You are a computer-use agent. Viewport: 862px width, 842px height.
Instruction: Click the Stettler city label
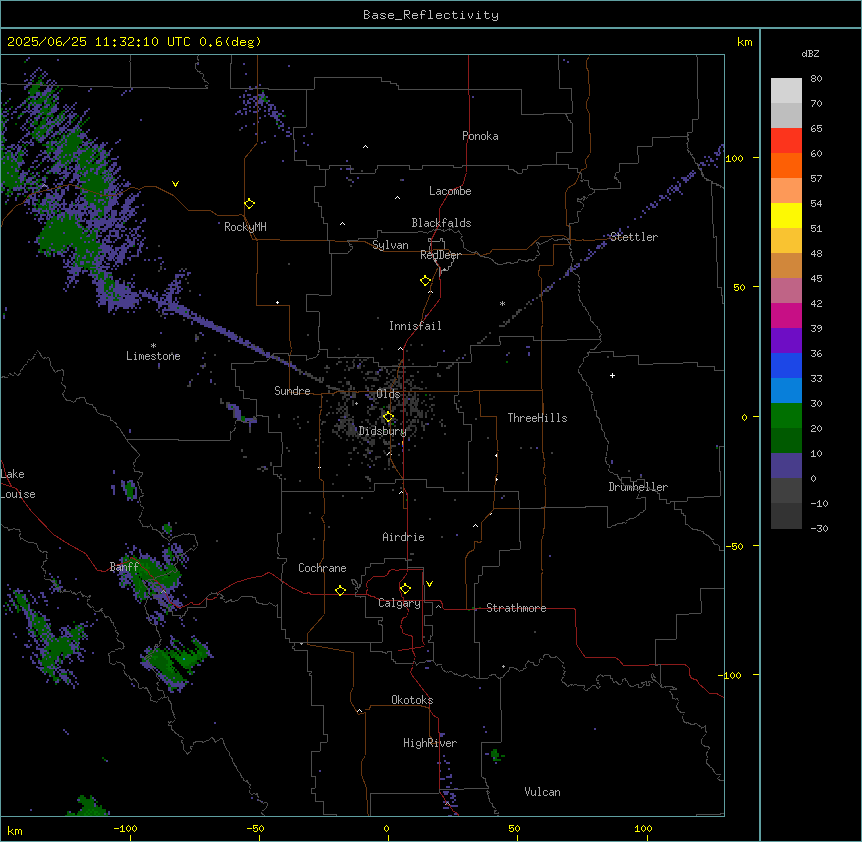(x=634, y=237)
